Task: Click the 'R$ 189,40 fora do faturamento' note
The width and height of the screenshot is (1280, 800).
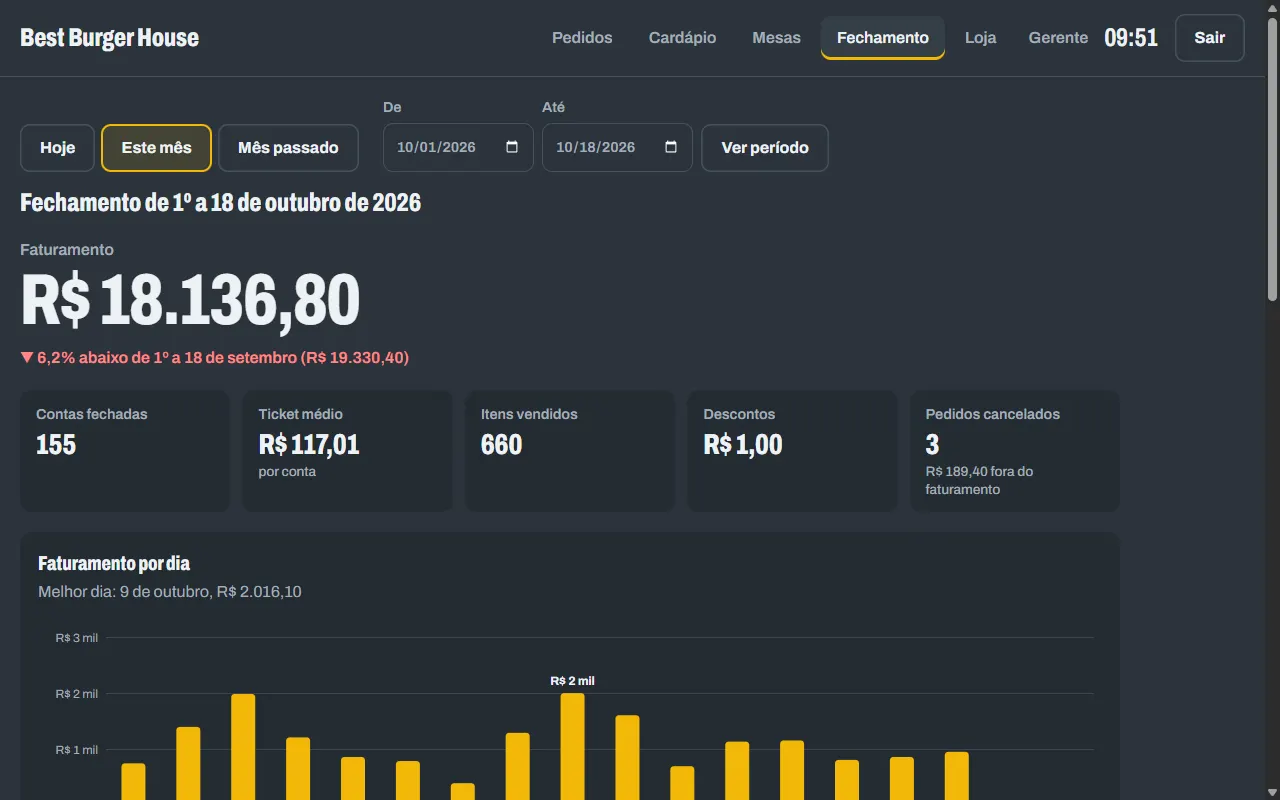Action: 980,480
